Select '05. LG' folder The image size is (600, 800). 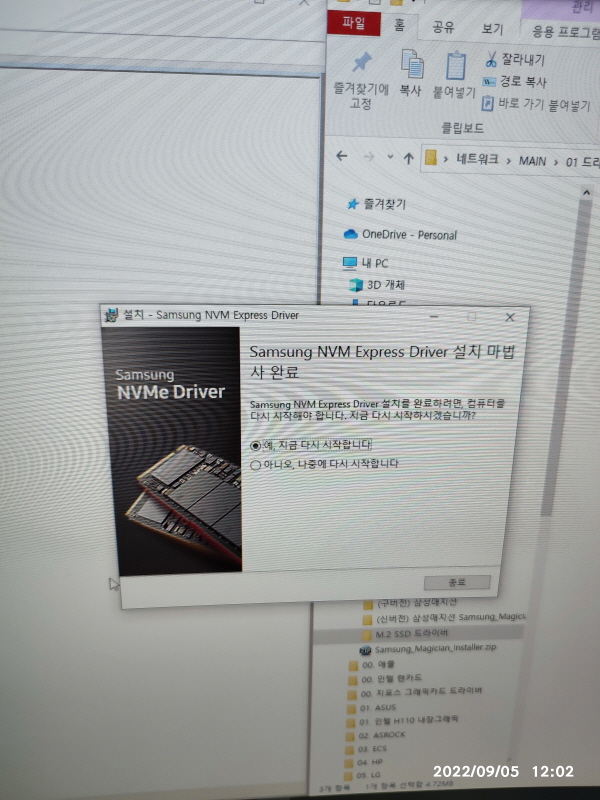(x=363, y=776)
